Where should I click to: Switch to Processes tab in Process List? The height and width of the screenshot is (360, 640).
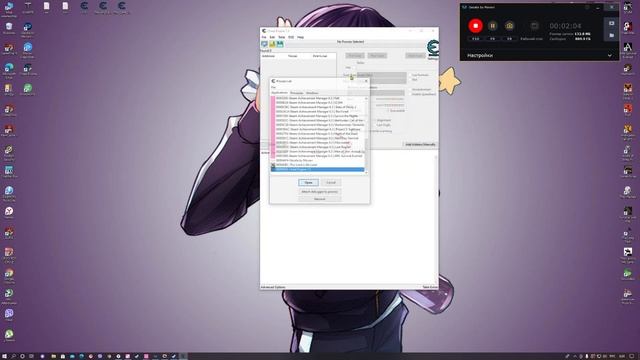point(297,93)
